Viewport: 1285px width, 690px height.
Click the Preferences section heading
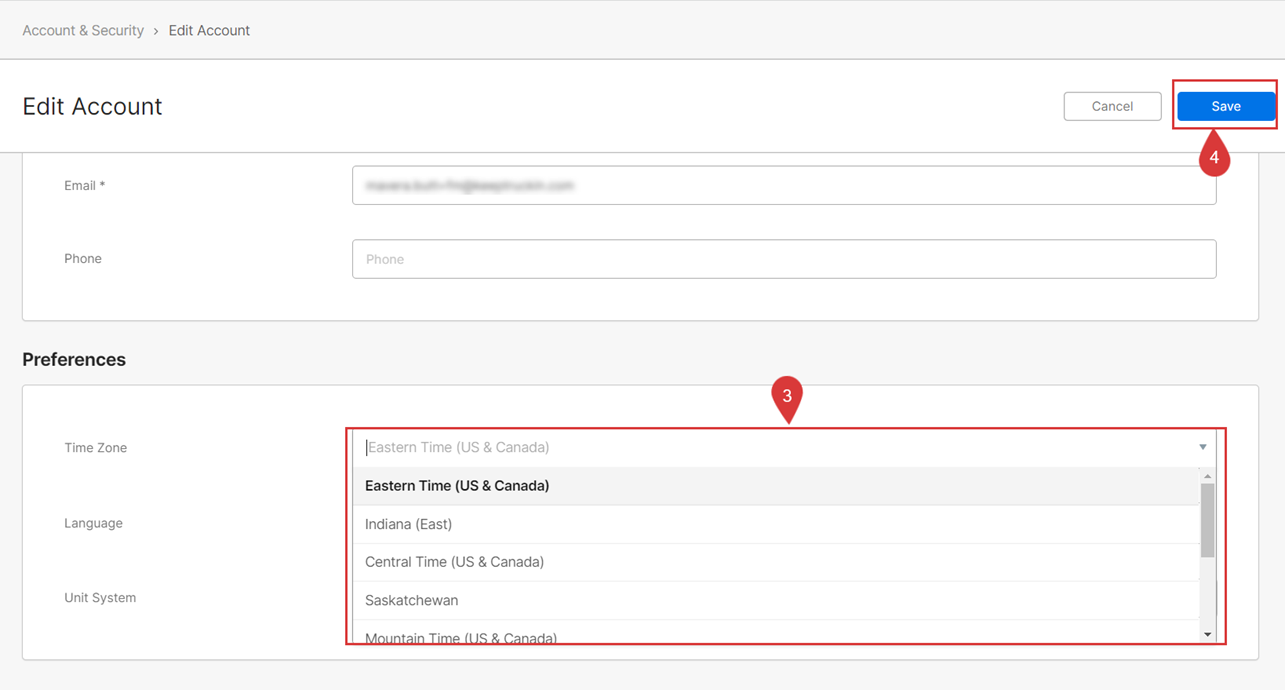(74, 360)
